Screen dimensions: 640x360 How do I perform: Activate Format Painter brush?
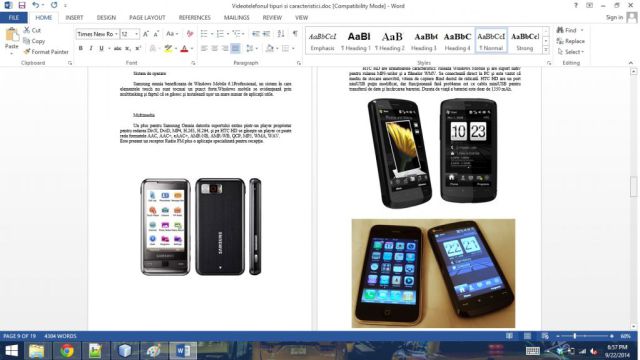click(x=27, y=52)
